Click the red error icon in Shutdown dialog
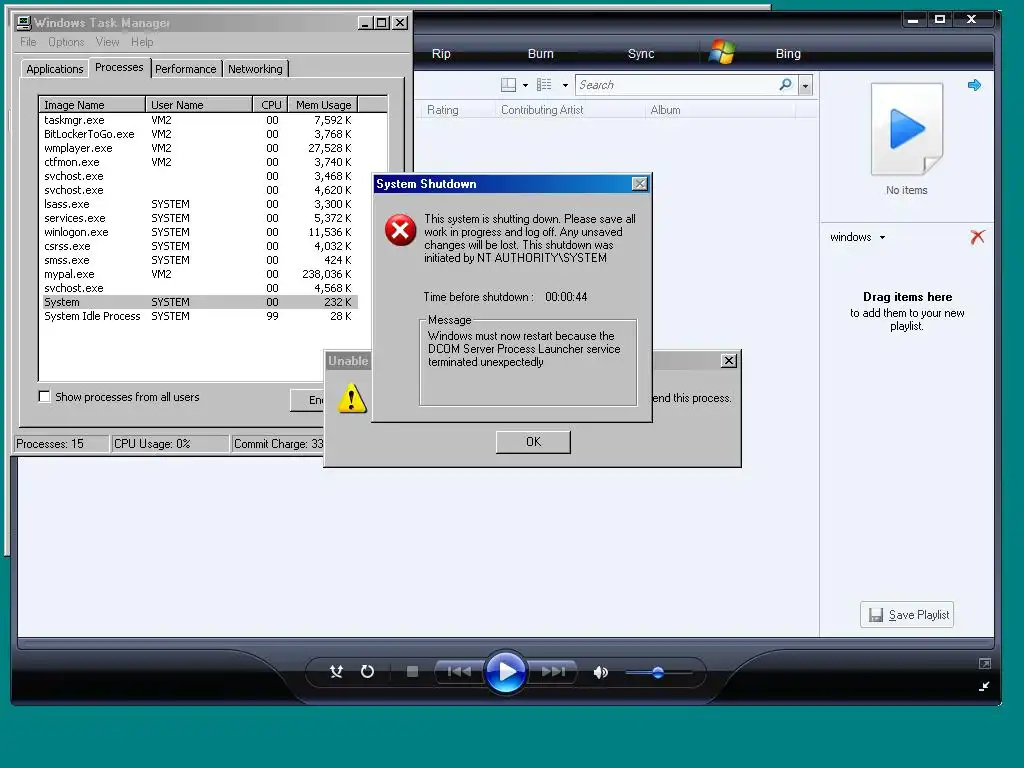The height and width of the screenshot is (768, 1024). tap(400, 230)
